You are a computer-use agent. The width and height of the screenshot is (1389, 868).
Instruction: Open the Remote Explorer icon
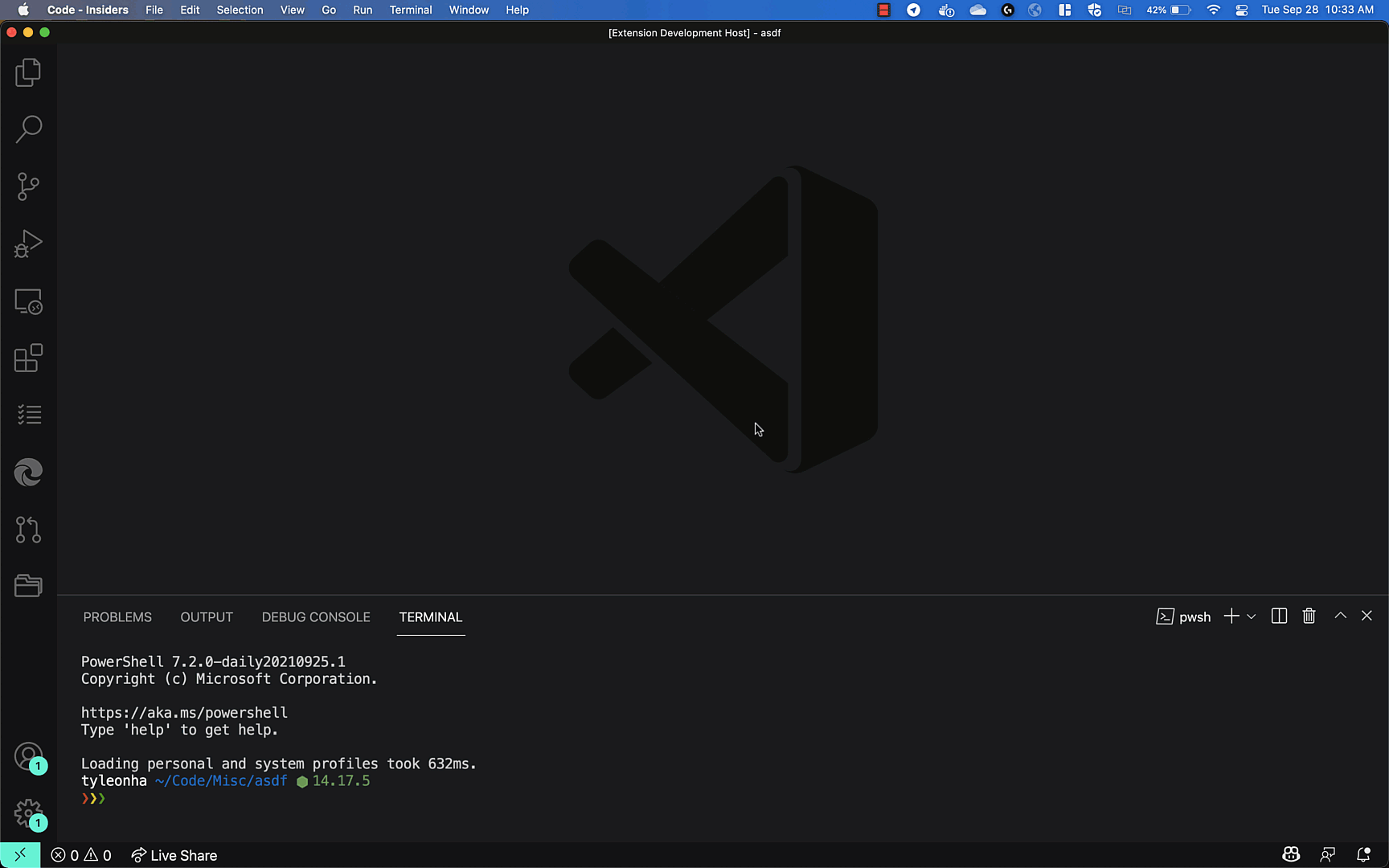pos(28,301)
